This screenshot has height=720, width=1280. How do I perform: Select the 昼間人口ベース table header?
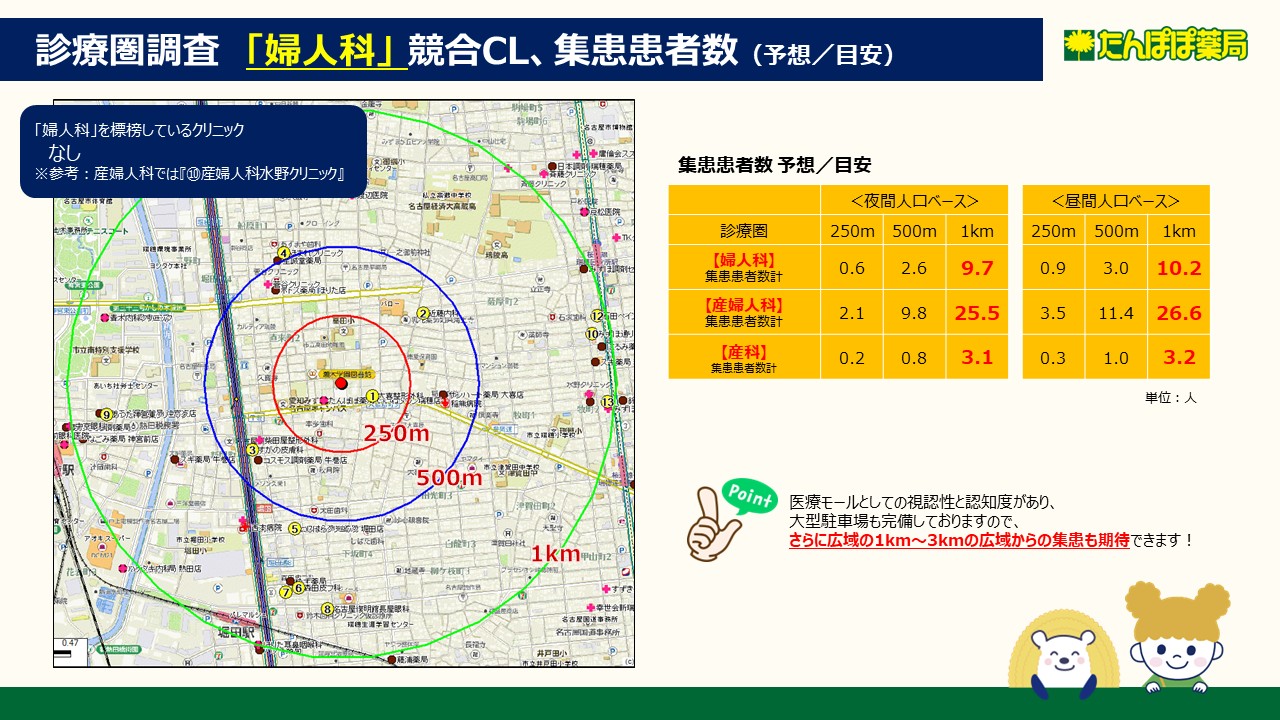1115,200
